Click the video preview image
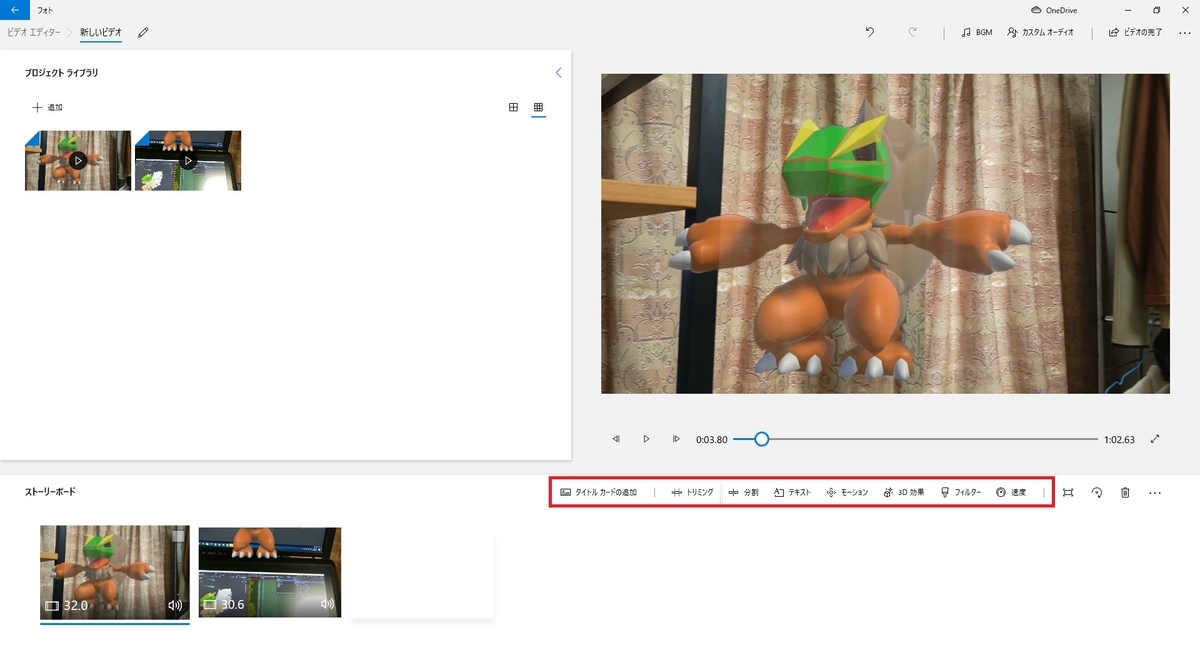 [885, 233]
